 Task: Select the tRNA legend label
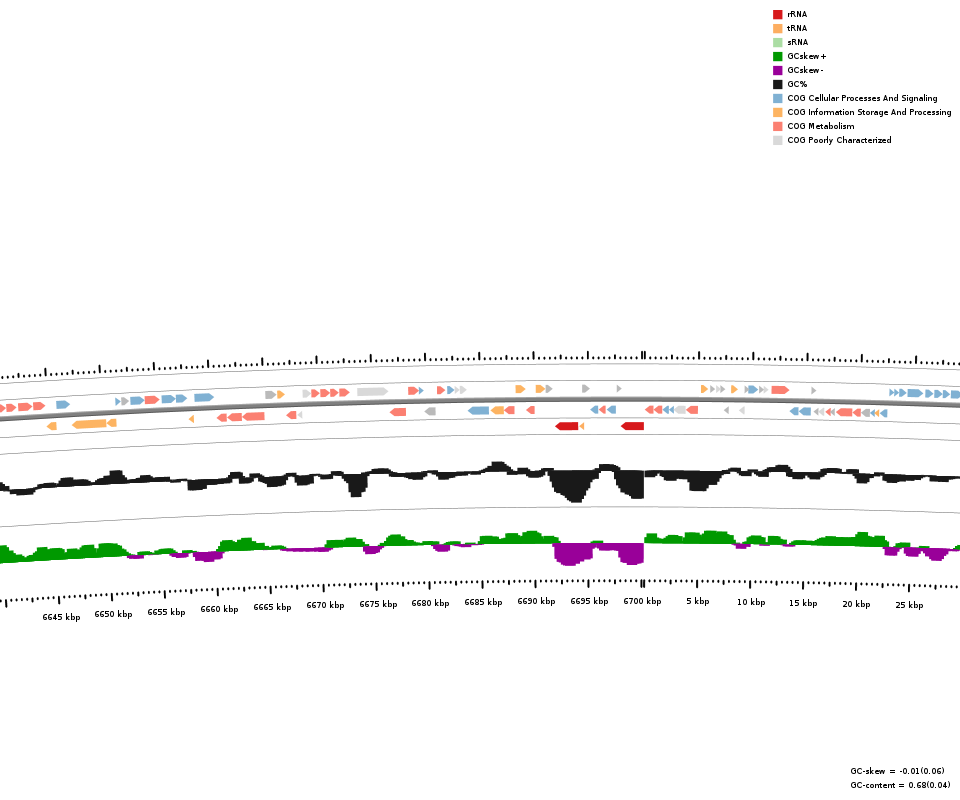point(797,28)
